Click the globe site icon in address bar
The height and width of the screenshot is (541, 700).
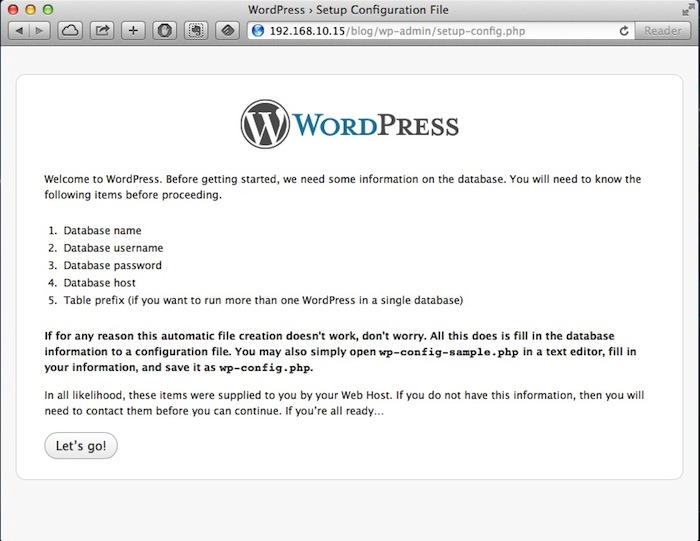[257, 31]
